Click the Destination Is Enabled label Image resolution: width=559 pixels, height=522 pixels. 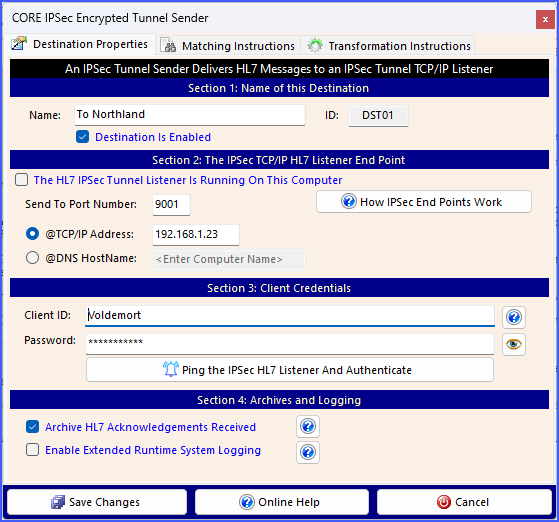(x=153, y=137)
